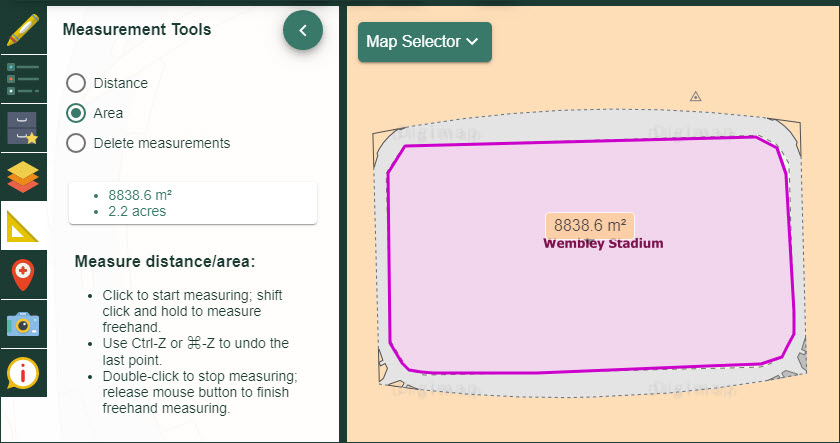Click the 8838.6 m² result in panel
The height and width of the screenshot is (443, 840).
[133, 195]
